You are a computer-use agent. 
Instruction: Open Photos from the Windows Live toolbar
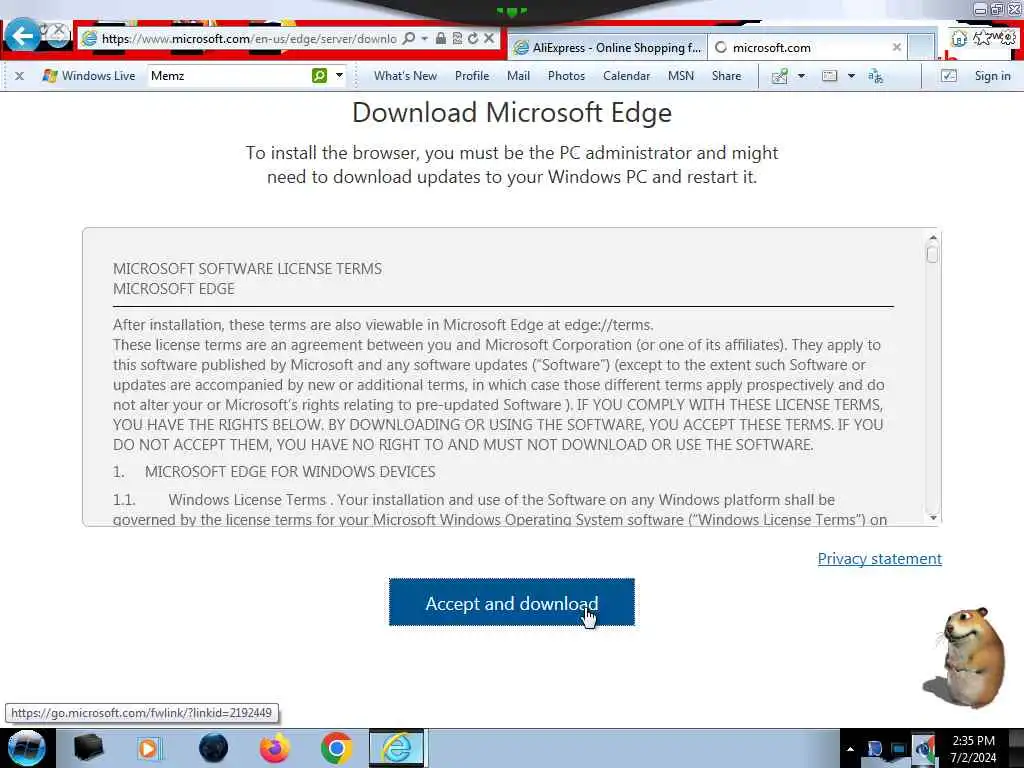tap(566, 76)
